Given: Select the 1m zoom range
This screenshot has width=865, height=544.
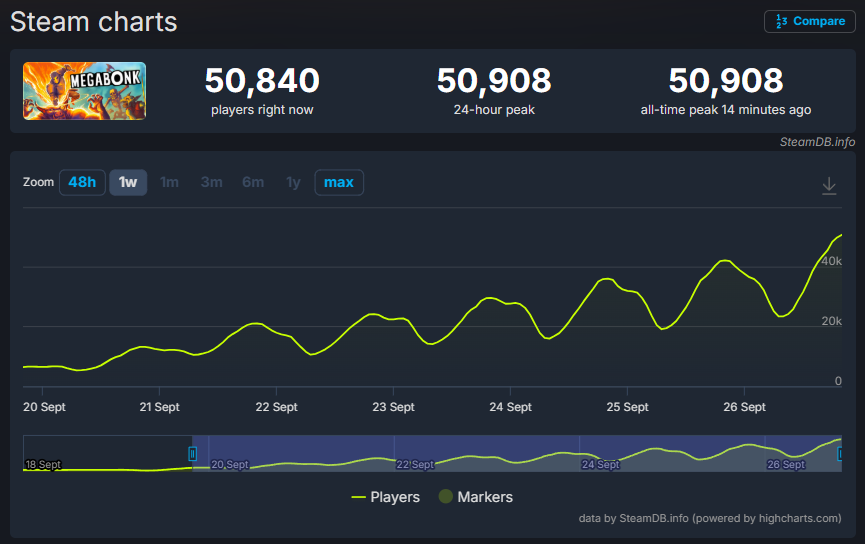Looking at the screenshot, I should (169, 182).
